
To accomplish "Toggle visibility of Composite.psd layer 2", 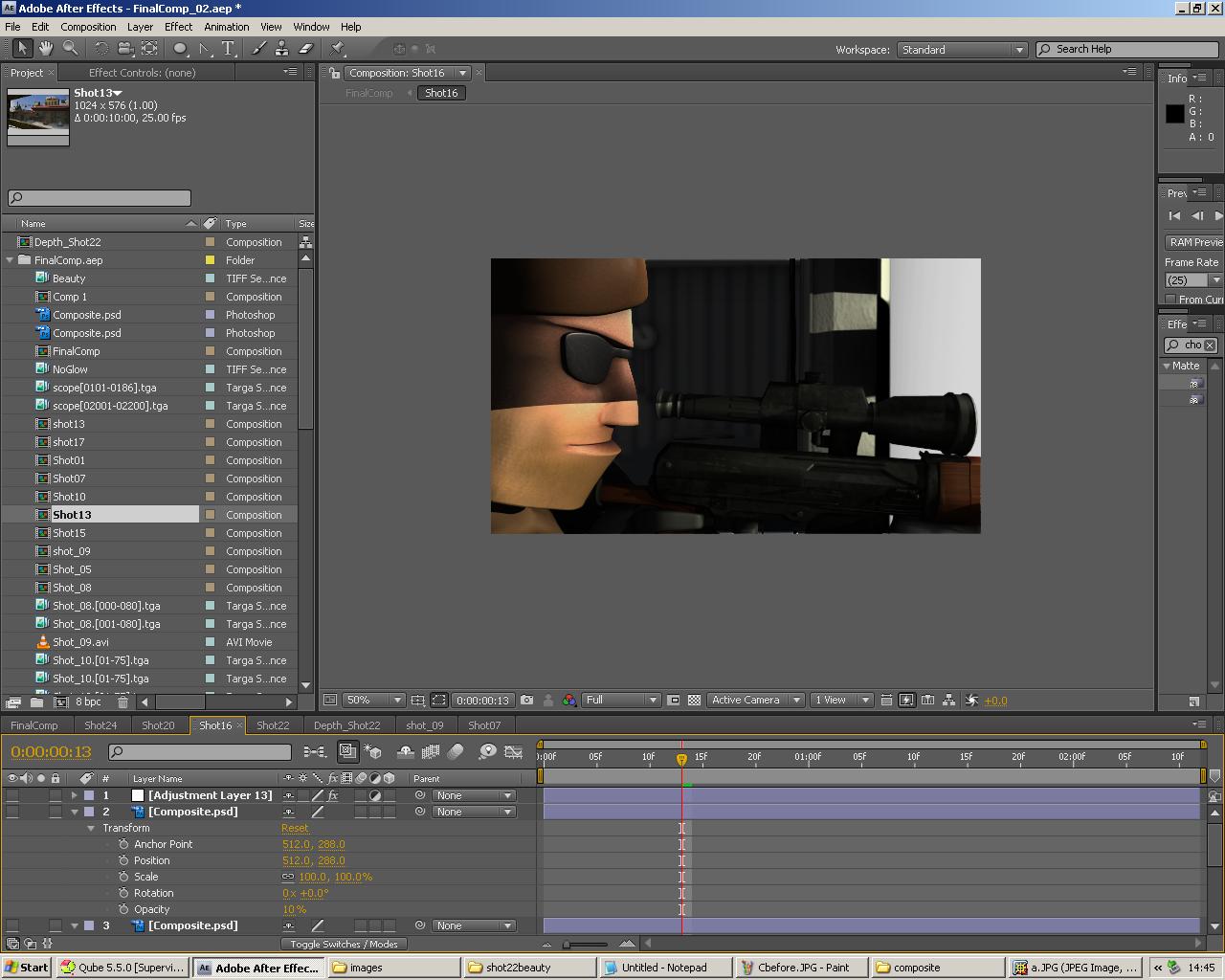I will point(12,812).
